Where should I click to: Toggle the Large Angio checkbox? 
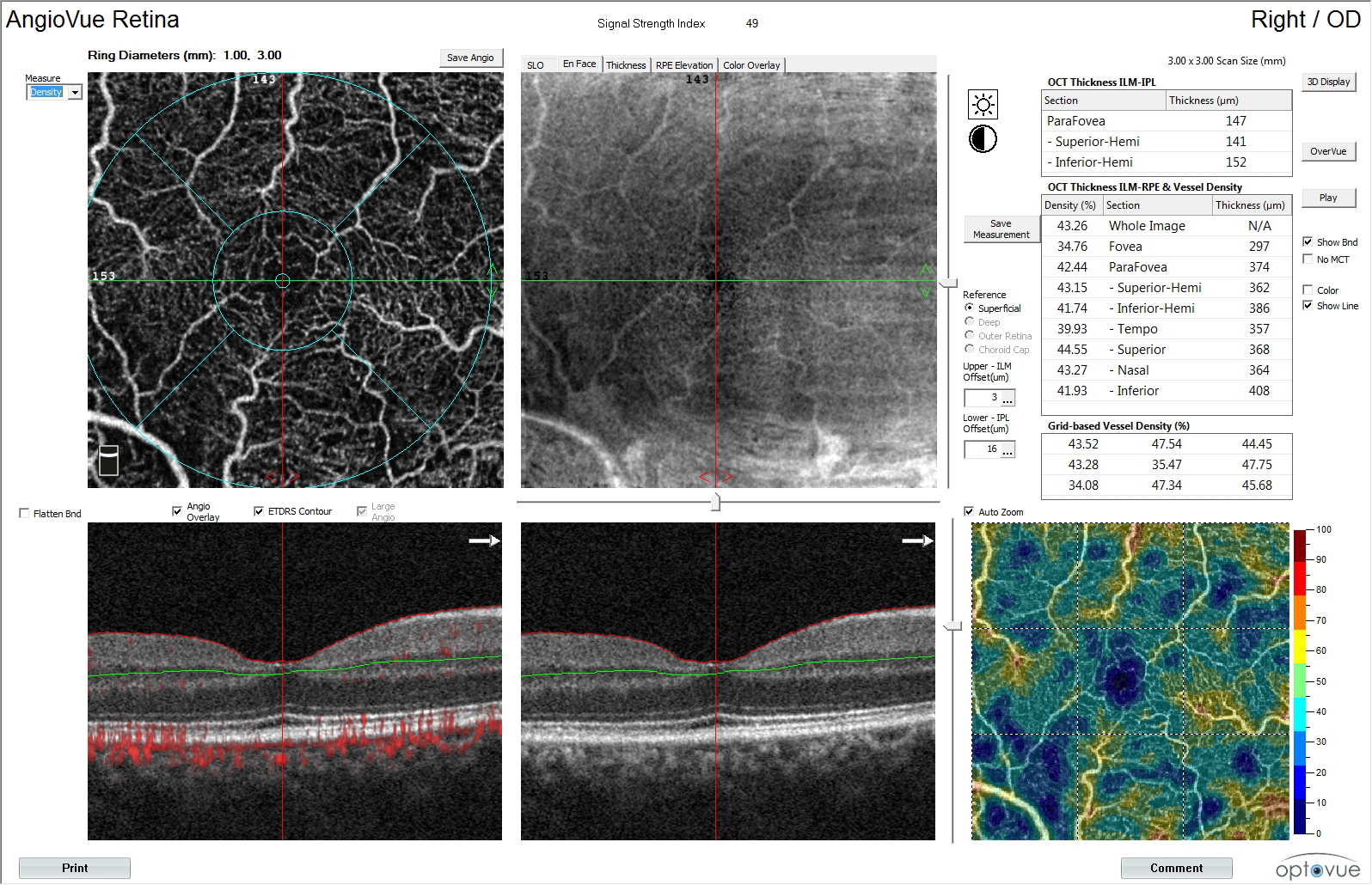pyautogui.click(x=362, y=511)
